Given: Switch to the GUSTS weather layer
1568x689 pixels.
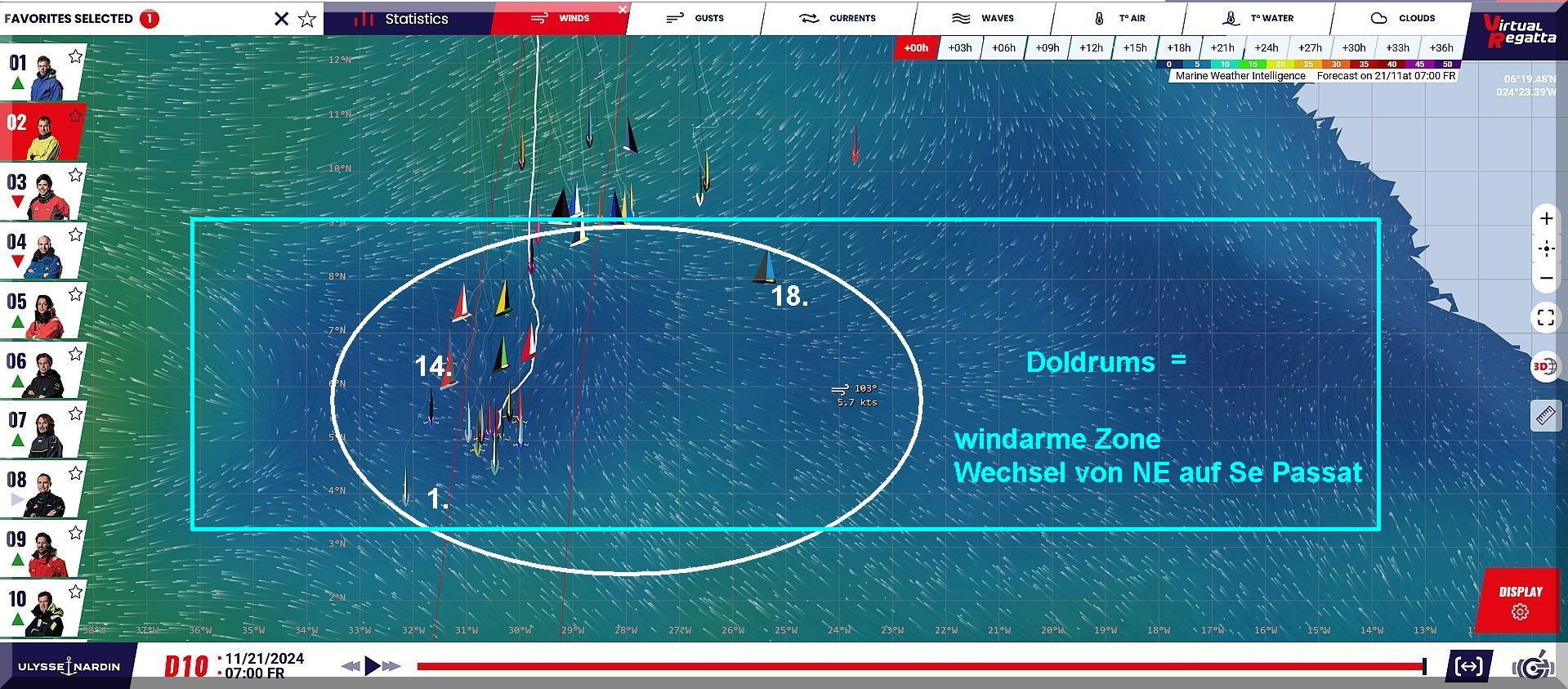Looking at the screenshot, I should (x=696, y=18).
